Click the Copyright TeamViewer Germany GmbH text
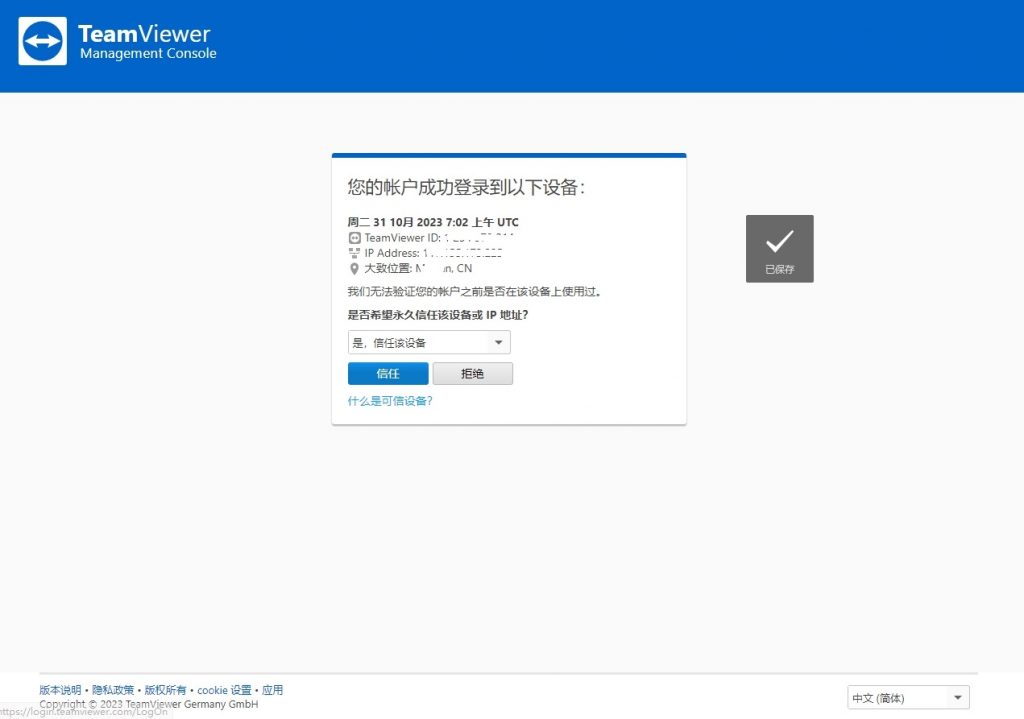This screenshot has height=719, width=1024. coord(148,704)
